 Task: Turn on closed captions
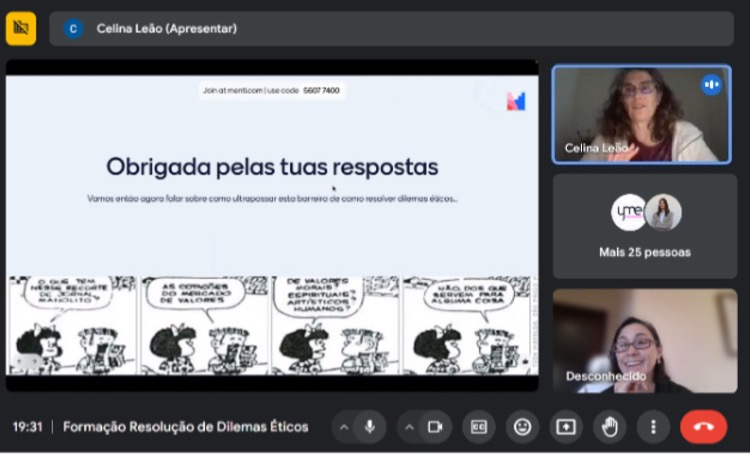(478, 426)
